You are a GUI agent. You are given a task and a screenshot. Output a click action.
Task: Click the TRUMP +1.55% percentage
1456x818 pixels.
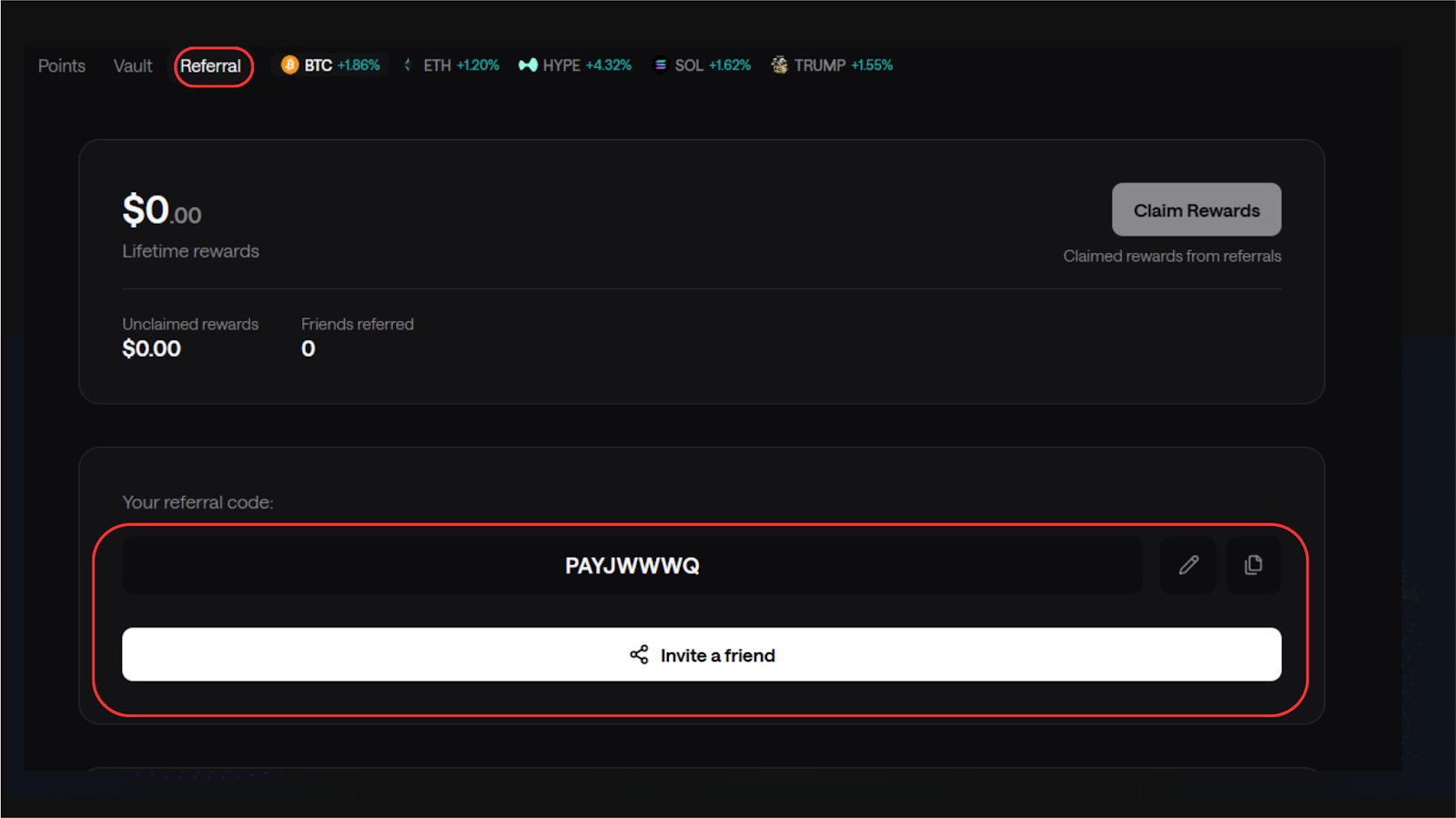[872, 66]
